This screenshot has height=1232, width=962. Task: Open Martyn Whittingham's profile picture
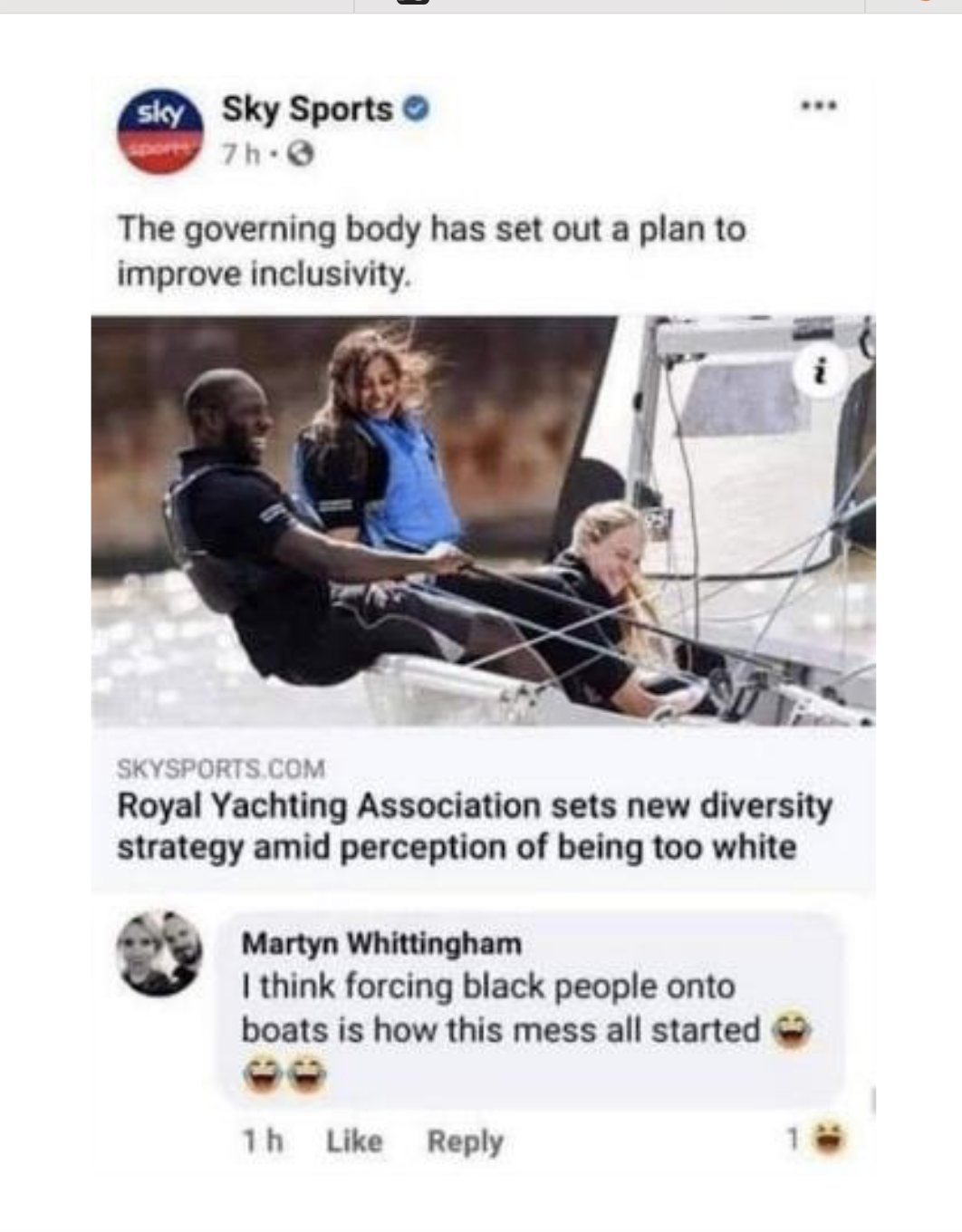pyautogui.click(x=159, y=953)
